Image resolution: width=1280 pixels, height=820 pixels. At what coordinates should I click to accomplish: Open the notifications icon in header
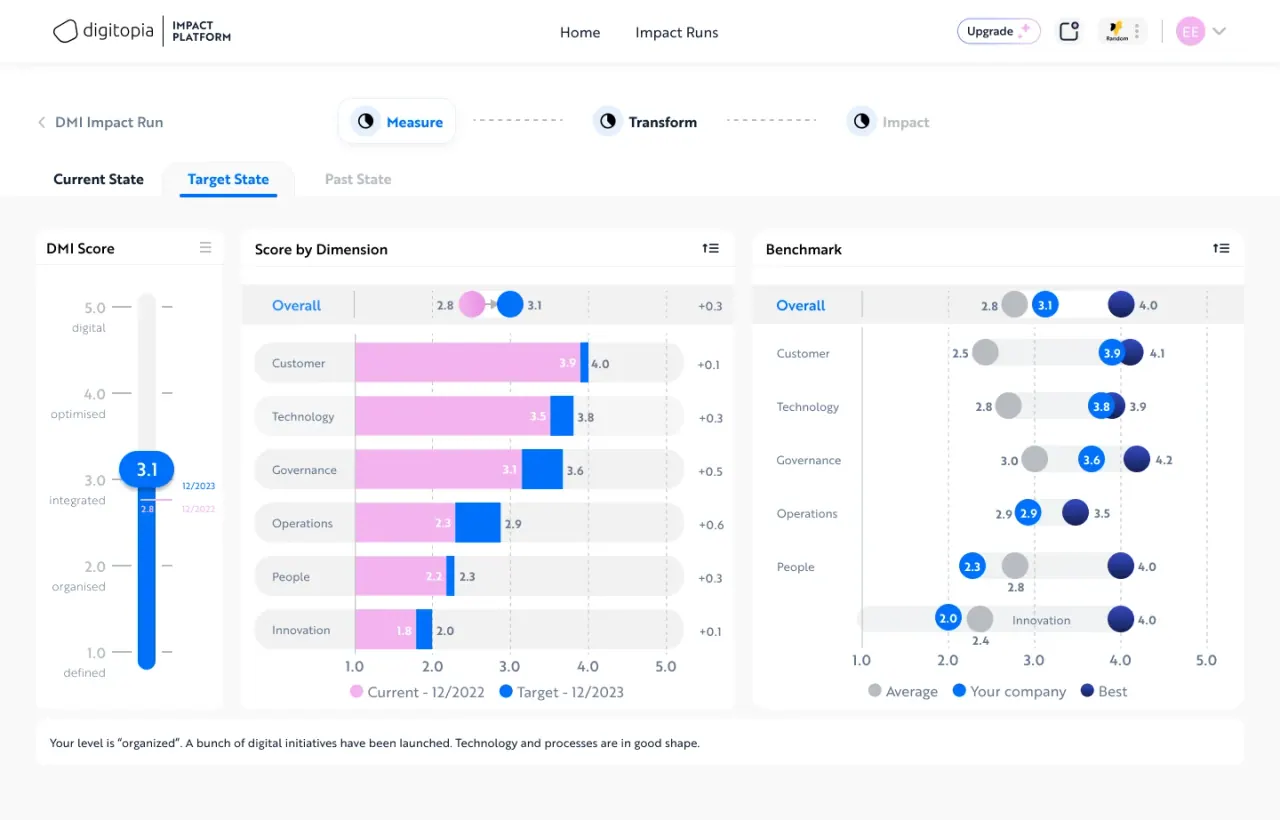tap(1069, 31)
